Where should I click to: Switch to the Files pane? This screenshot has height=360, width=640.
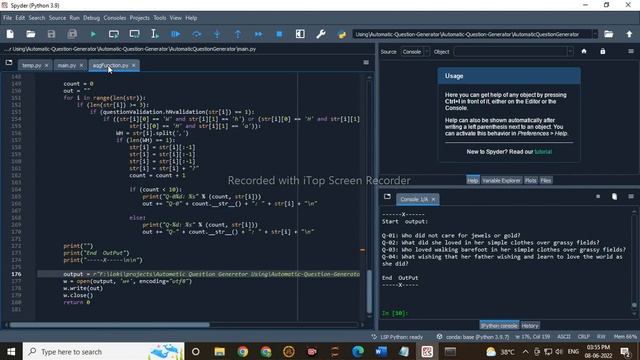pos(546,180)
